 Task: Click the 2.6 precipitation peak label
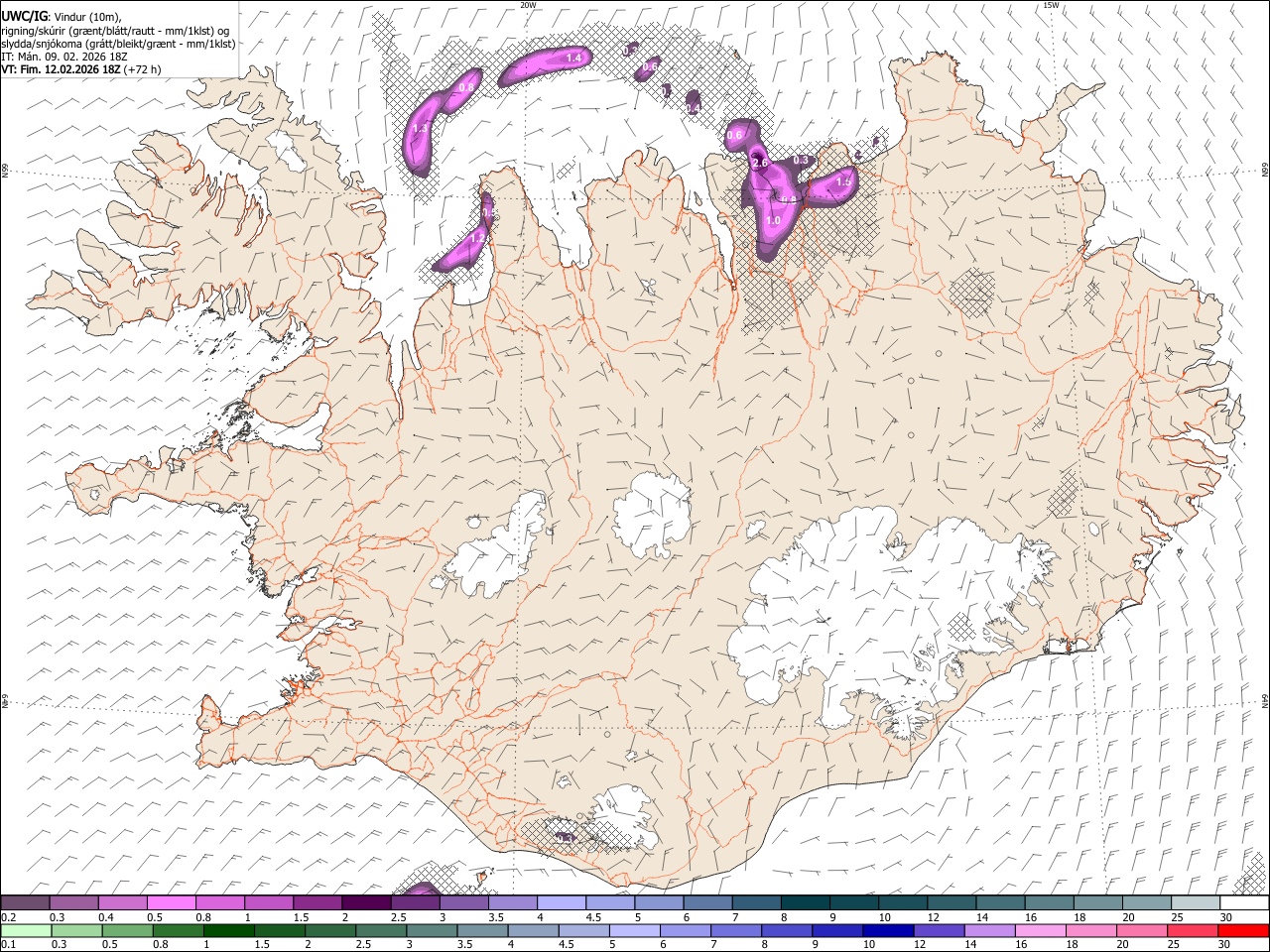pyautogui.click(x=761, y=162)
